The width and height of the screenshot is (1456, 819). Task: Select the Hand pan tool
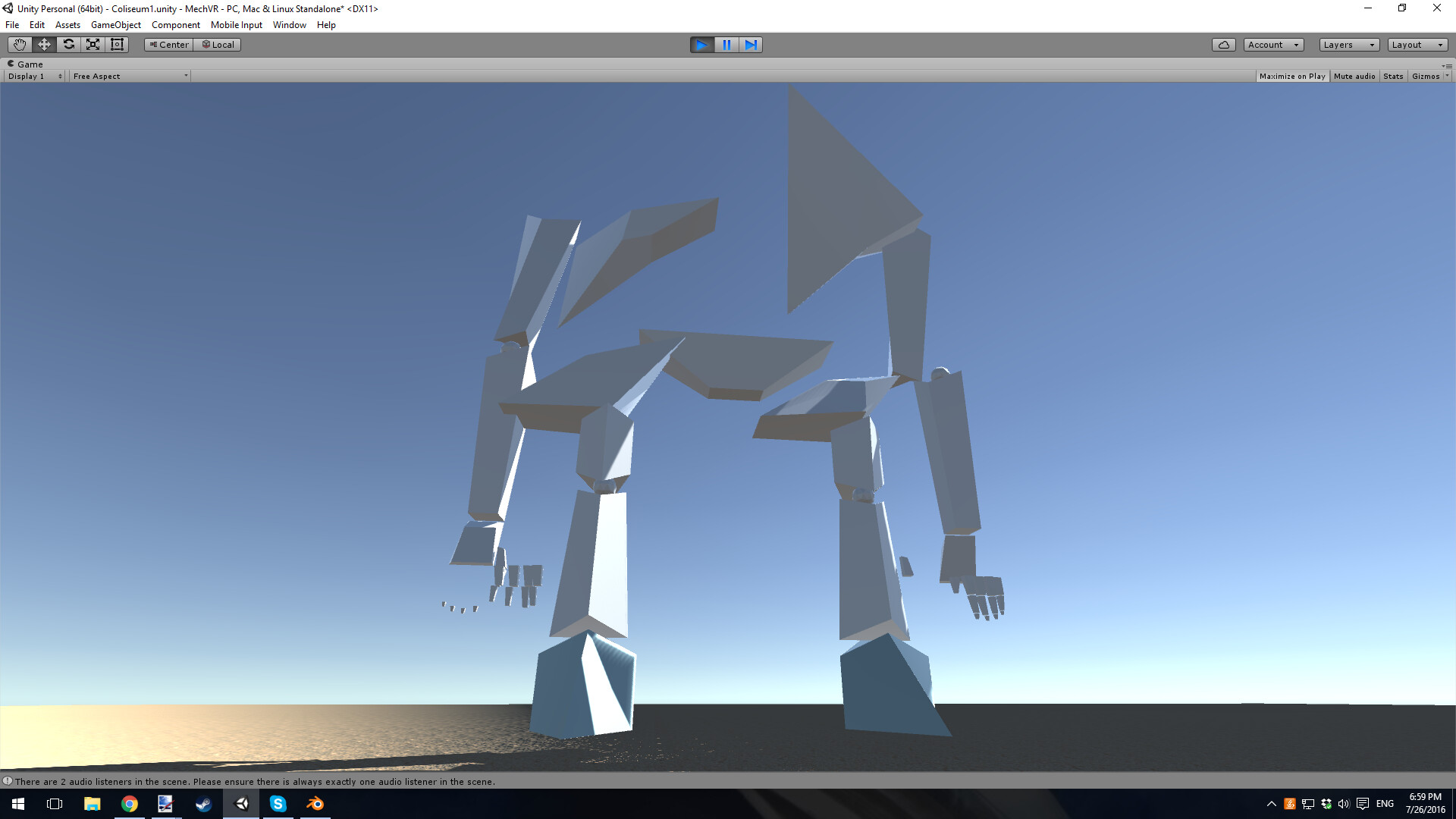19,44
